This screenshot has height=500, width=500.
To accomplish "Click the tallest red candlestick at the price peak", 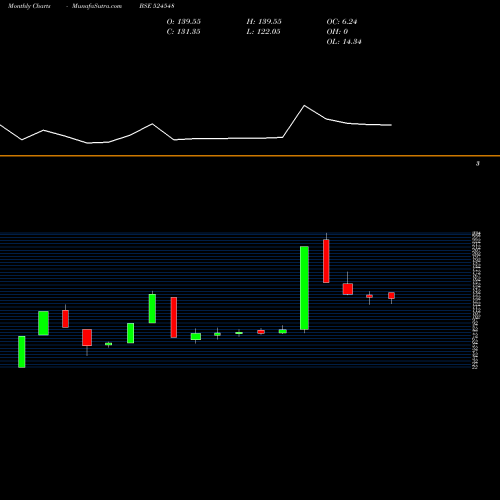I will click(326, 261).
